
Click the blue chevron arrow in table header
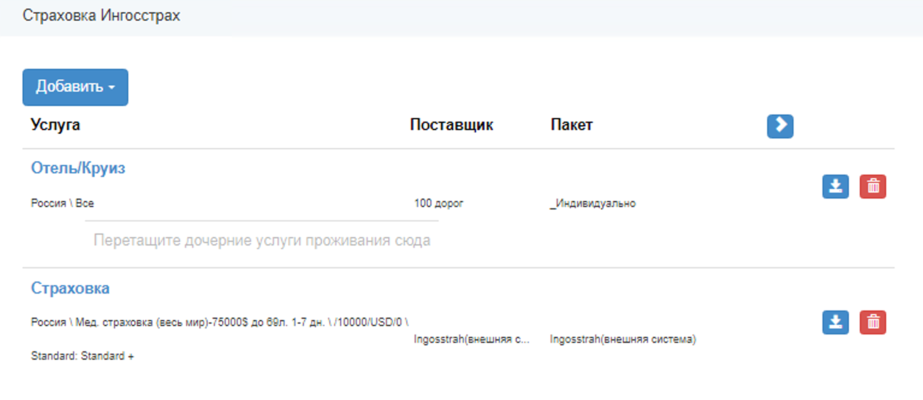pos(780,125)
